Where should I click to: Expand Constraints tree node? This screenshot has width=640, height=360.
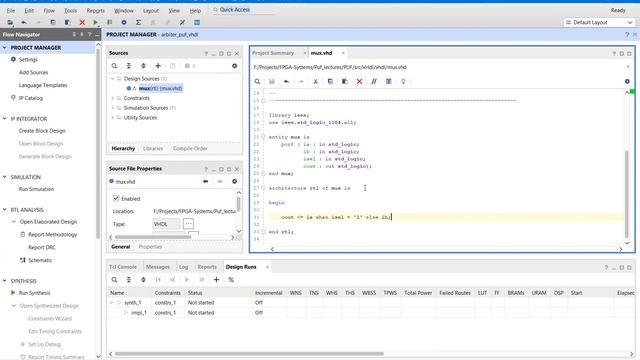click(x=113, y=98)
